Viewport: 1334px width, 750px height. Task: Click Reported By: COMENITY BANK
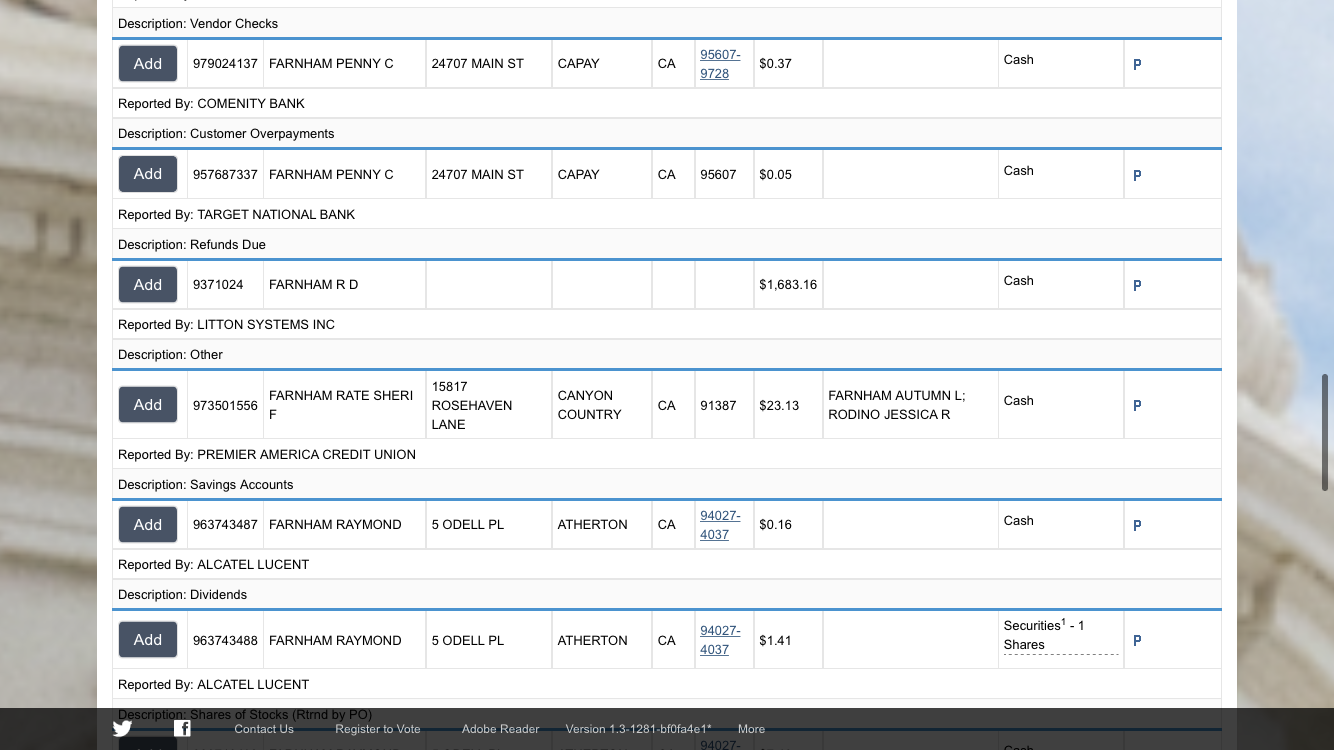(x=211, y=104)
